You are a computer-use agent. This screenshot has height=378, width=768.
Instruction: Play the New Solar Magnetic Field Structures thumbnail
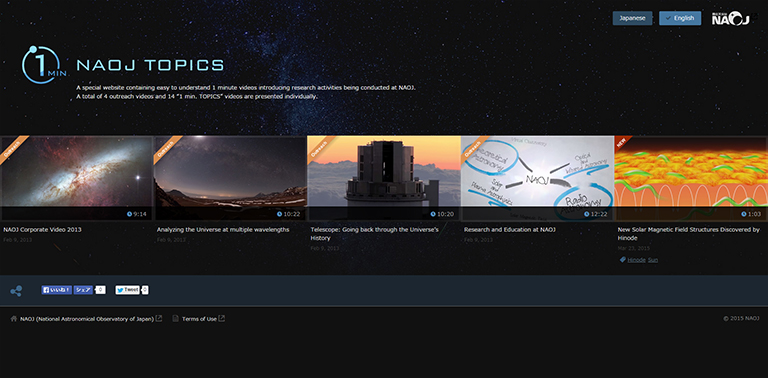pos(691,178)
